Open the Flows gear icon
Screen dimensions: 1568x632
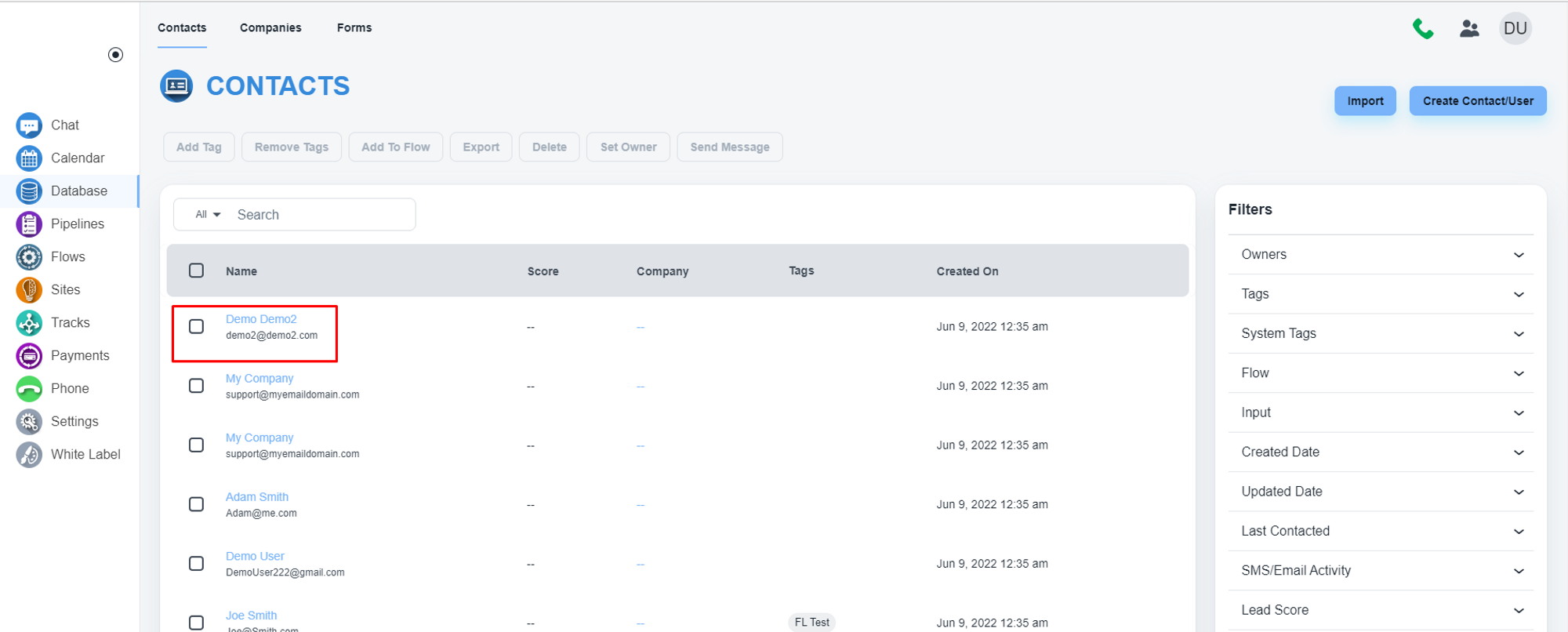(x=29, y=257)
